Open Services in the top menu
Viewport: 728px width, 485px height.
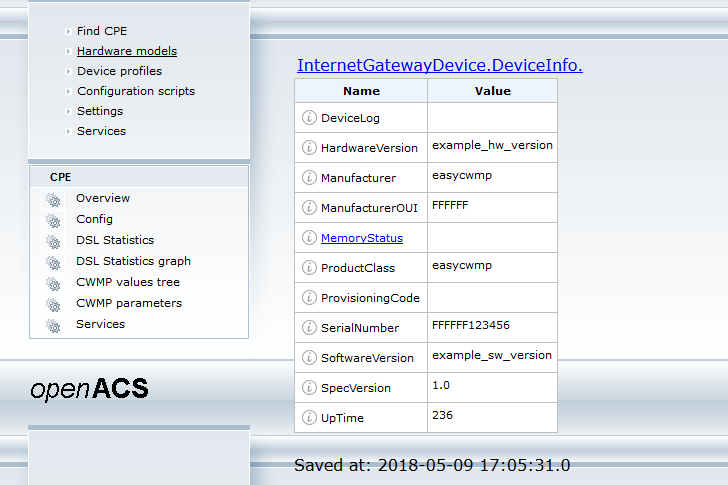tap(101, 131)
